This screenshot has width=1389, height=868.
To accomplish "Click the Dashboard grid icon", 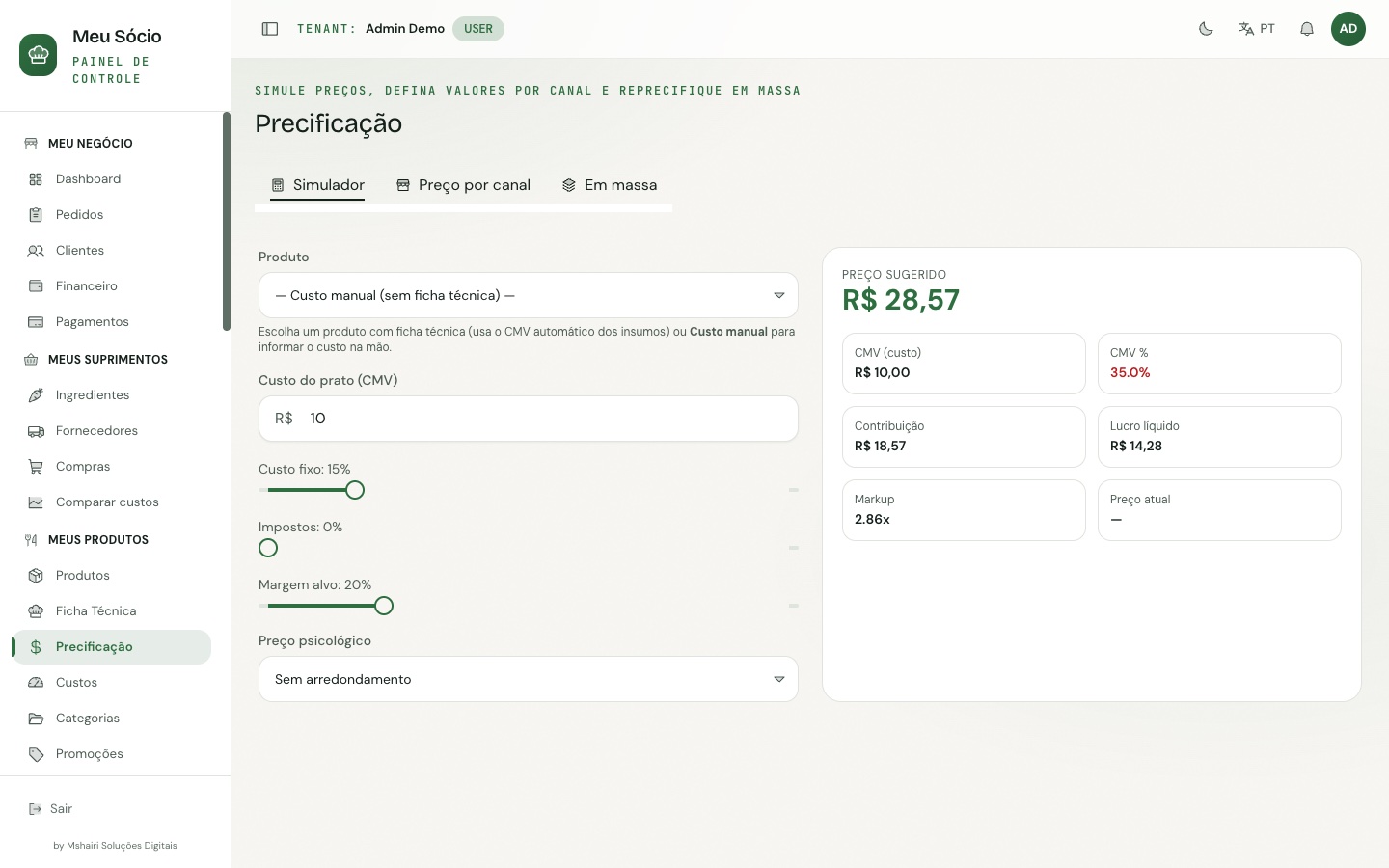I will pyautogui.click(x=36, y=179).
